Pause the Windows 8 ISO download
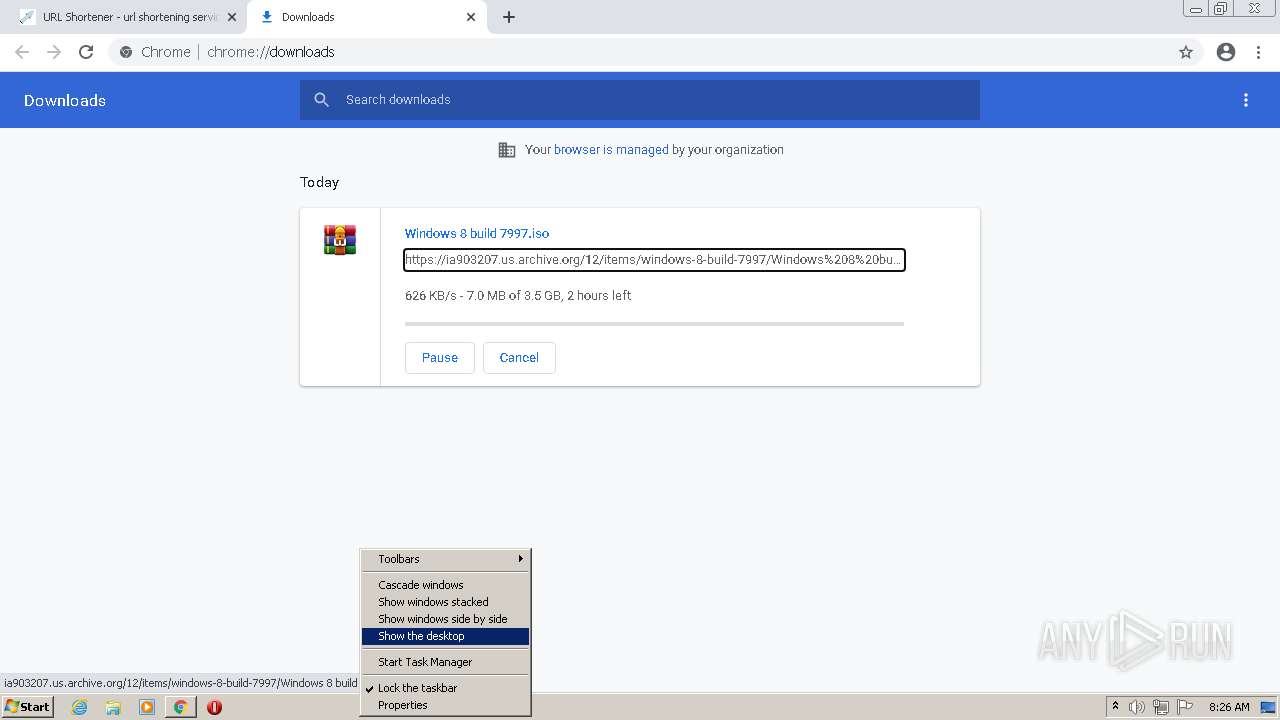The height and width of the screenshot is (720, 1280). (440, 358)
